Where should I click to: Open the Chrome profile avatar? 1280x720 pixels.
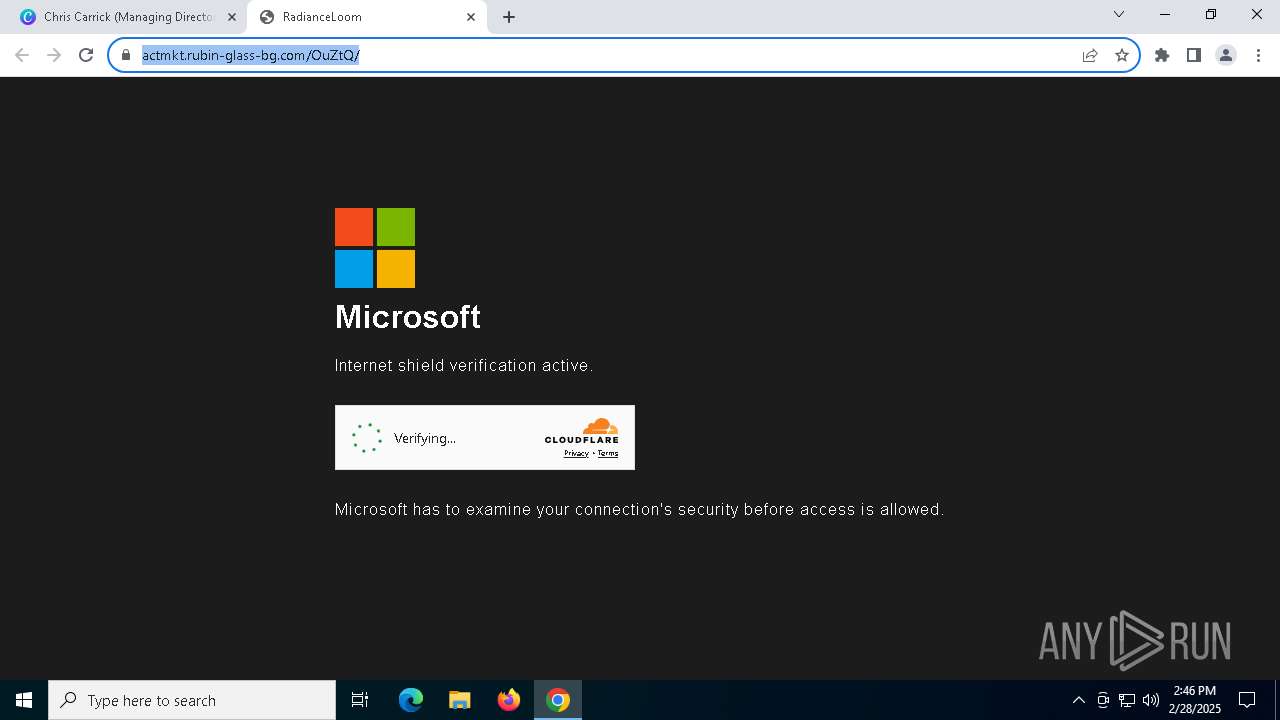click(x=1226, y=55)
